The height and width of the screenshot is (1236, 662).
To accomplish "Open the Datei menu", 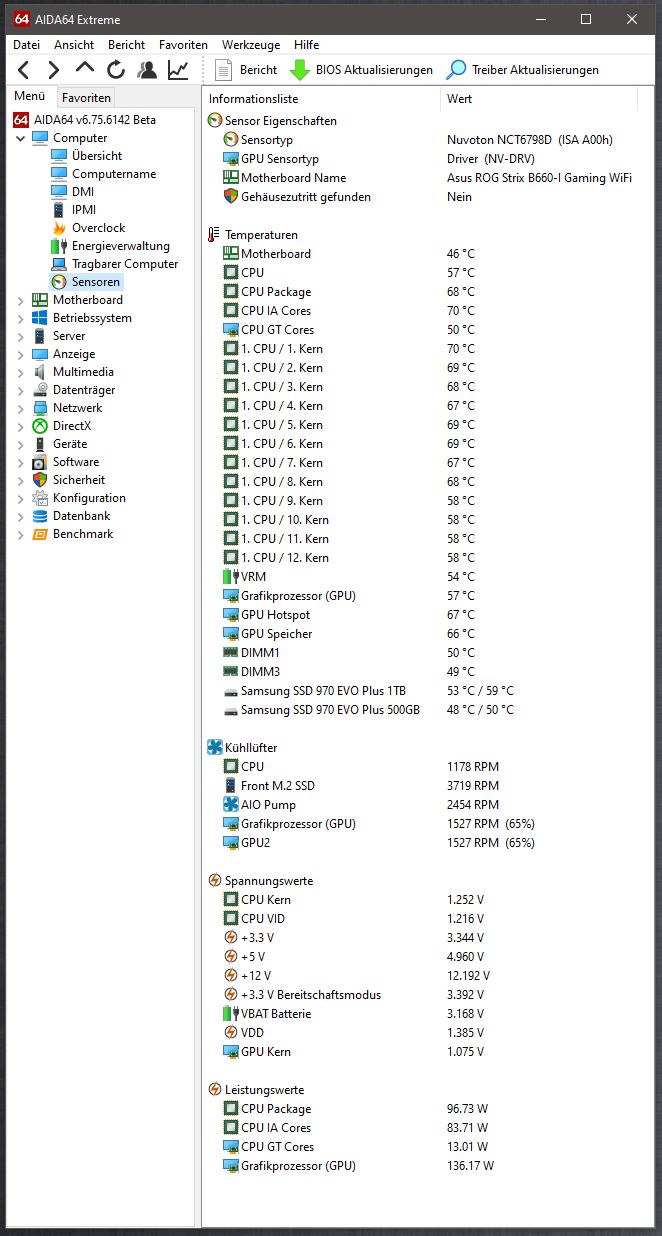I will [x=27, y=45].
